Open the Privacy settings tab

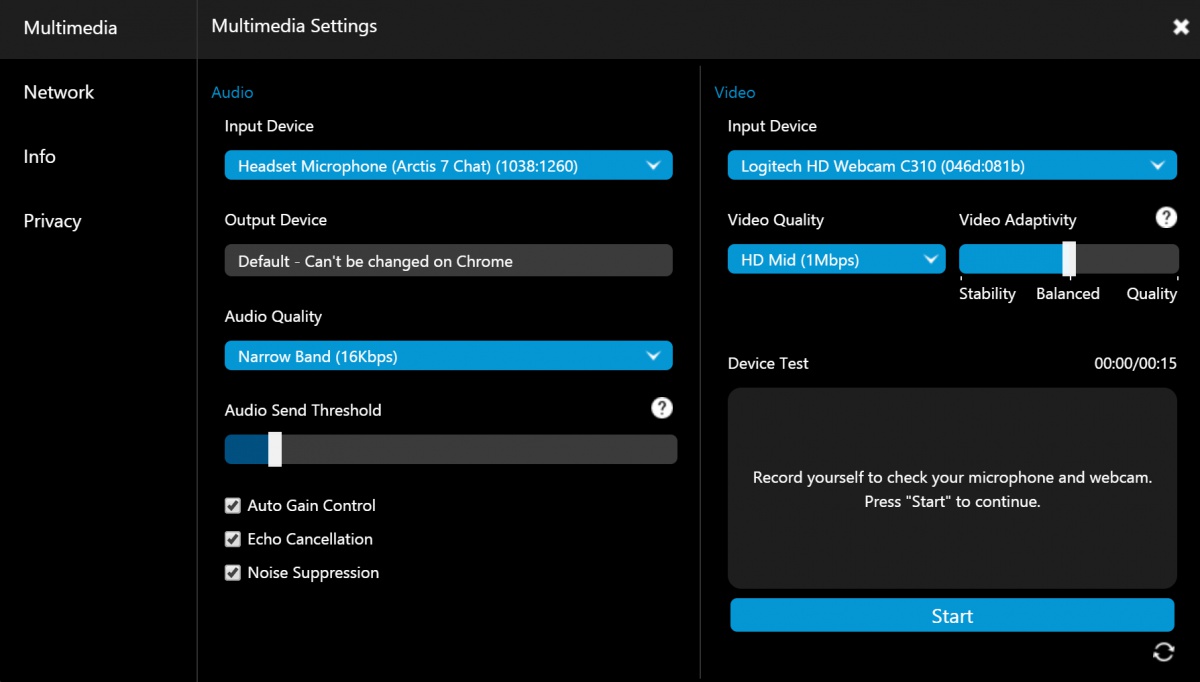point(52,221)
